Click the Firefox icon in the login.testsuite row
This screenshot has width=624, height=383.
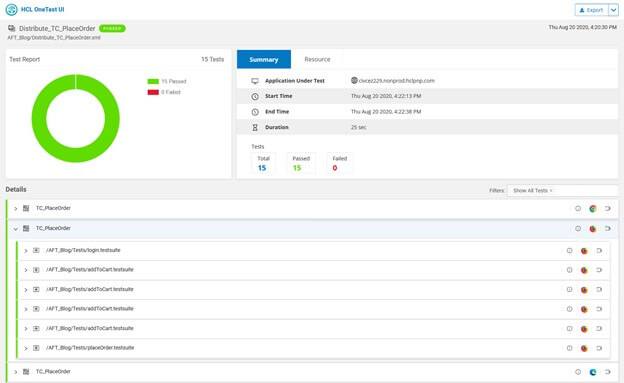click(584, 251)
